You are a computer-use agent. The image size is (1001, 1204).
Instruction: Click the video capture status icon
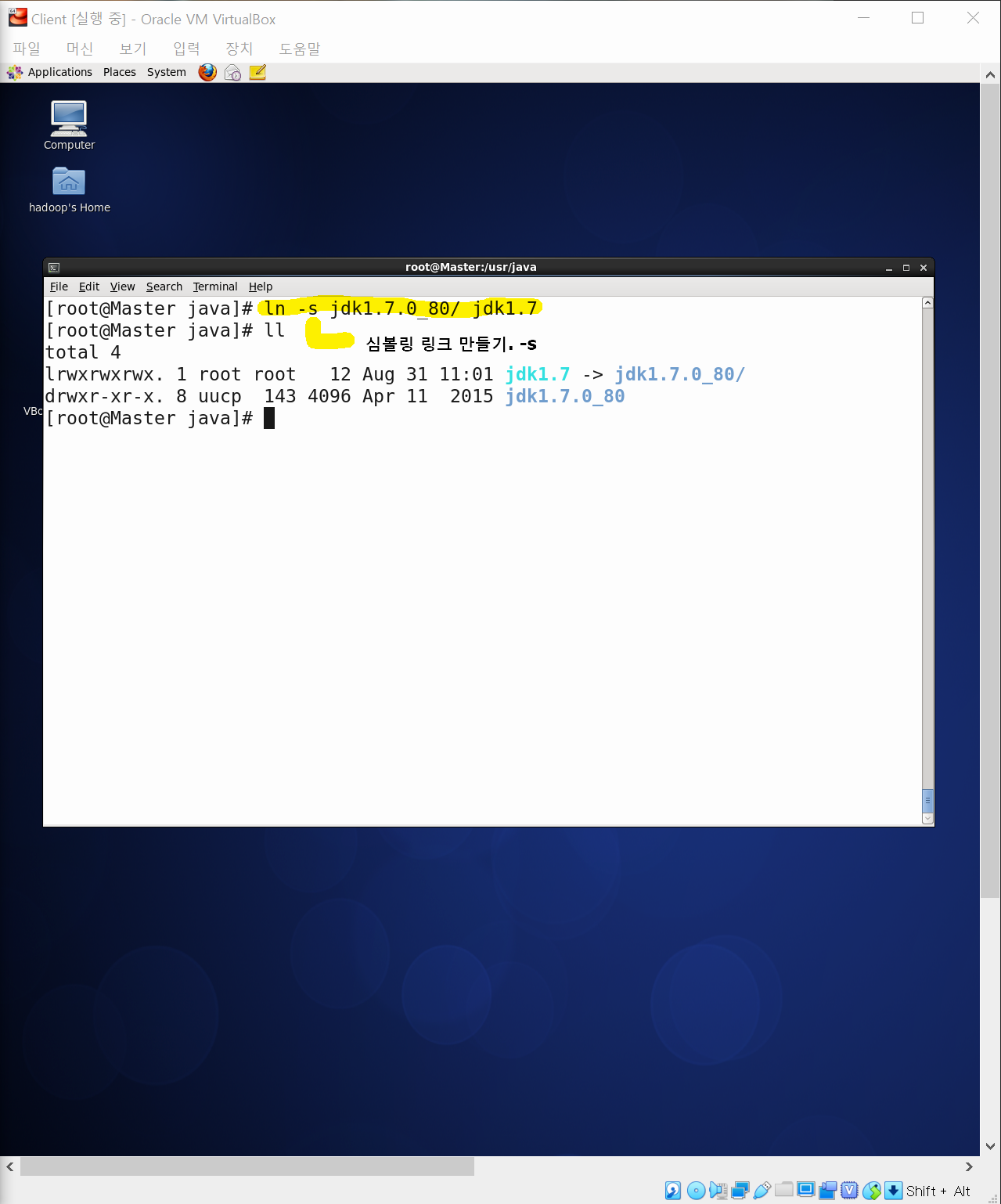tap(828, 1191)
